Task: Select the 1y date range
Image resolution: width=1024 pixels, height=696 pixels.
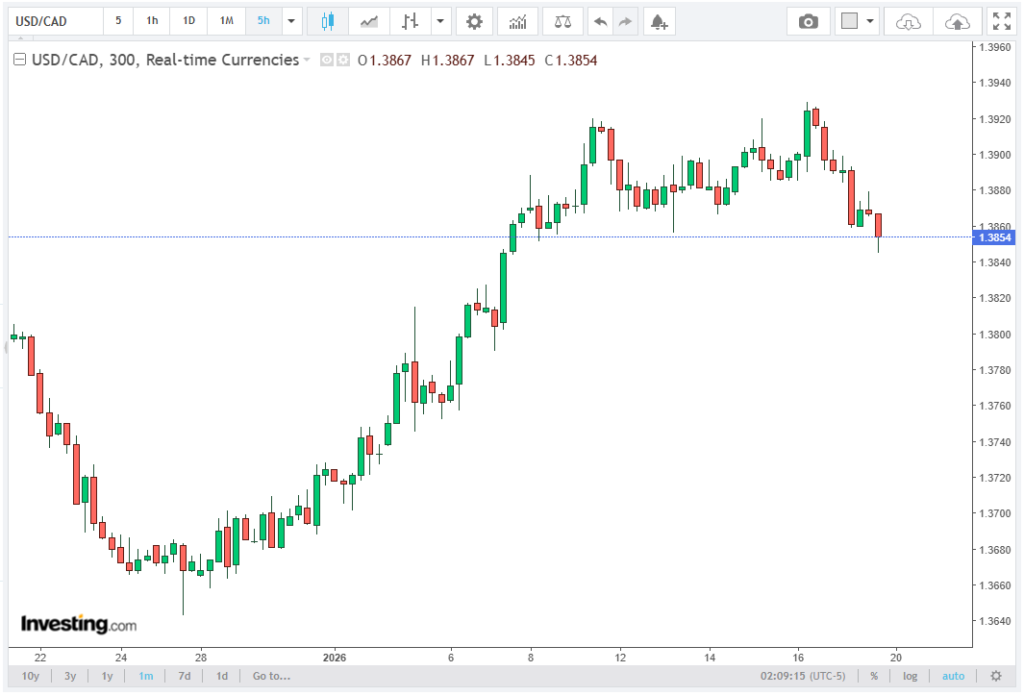Action: click(107, 676)
